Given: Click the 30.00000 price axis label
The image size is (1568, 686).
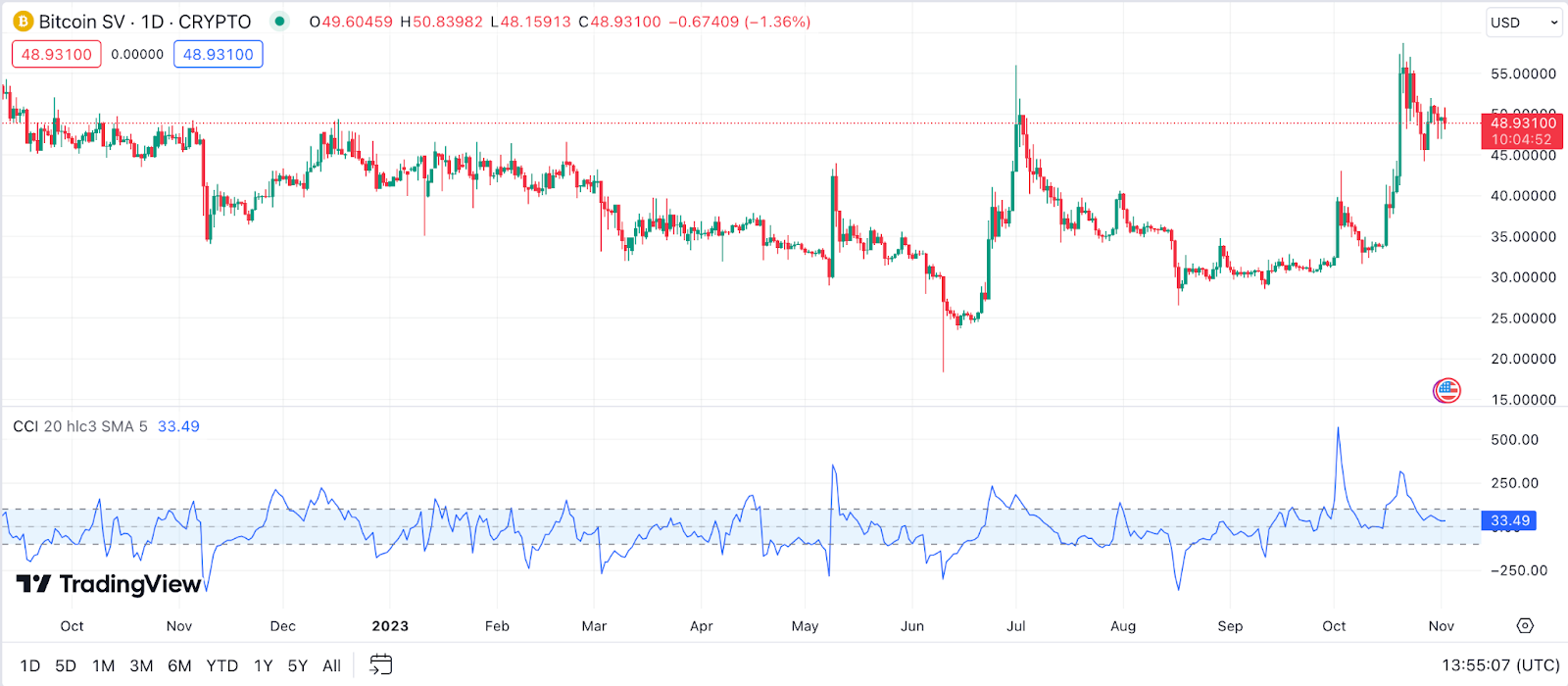Looking at the screenshot, I should coord(1523,277).
